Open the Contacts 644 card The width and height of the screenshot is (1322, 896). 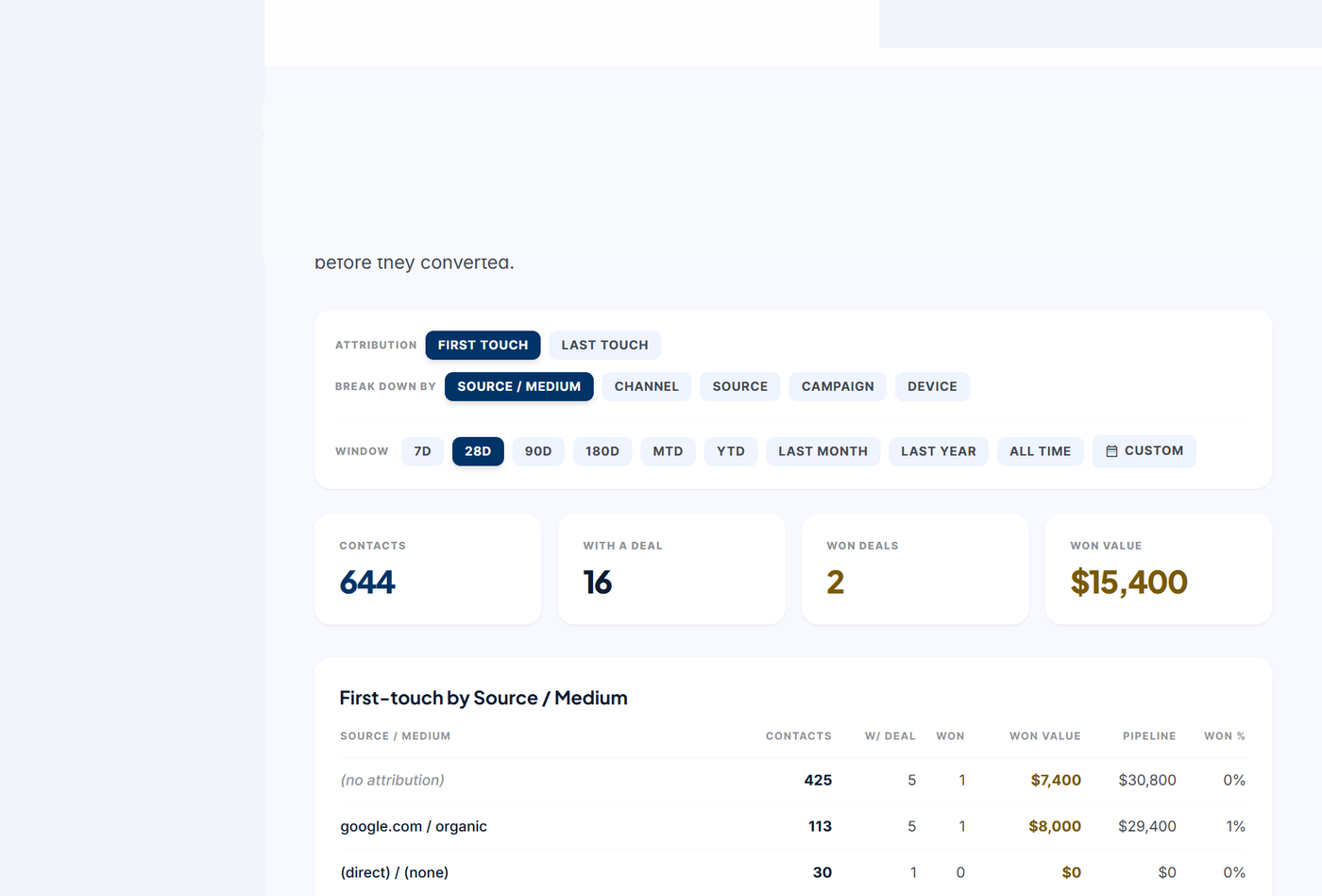[428, 569]
